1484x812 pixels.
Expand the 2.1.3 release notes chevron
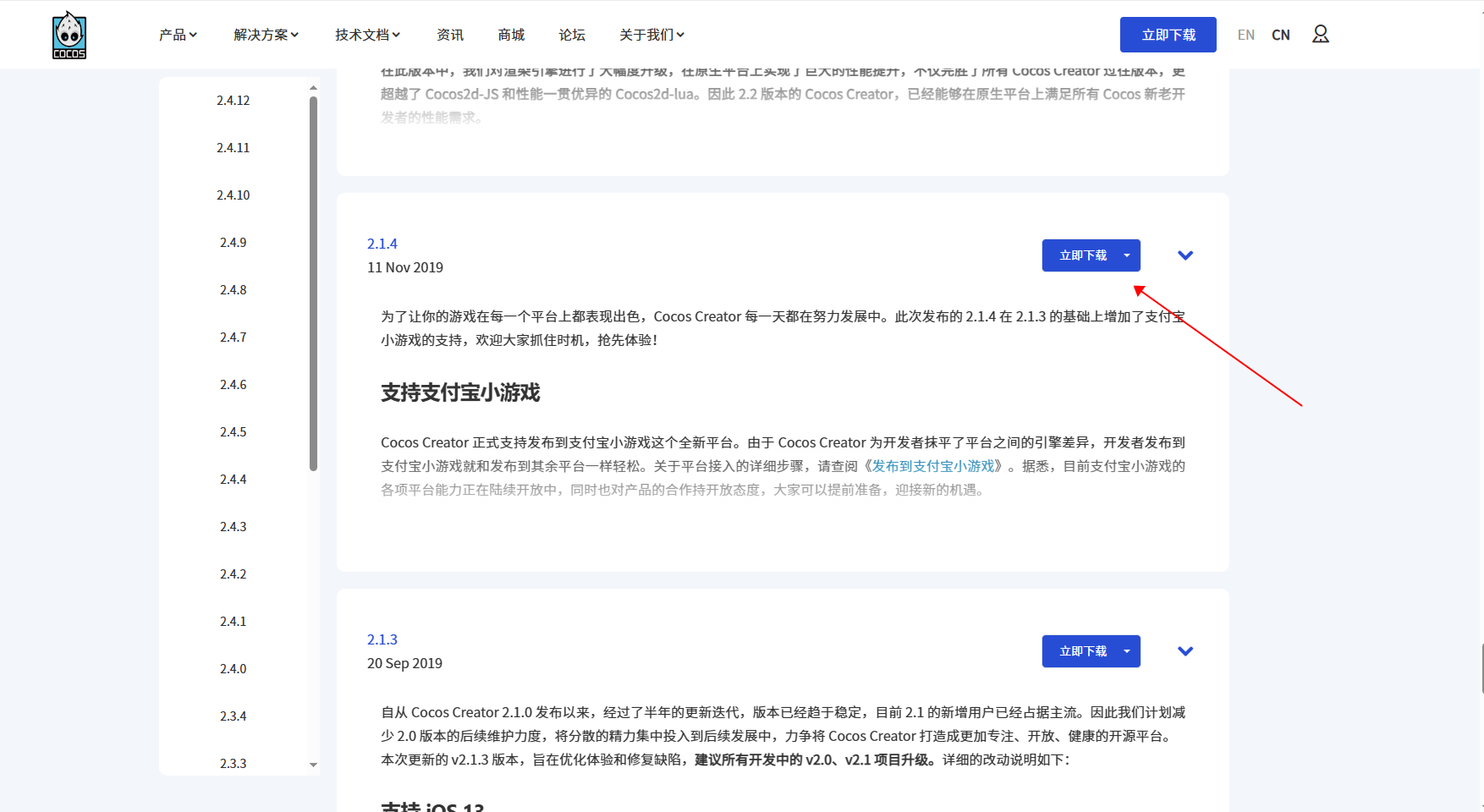(1185, 651)
